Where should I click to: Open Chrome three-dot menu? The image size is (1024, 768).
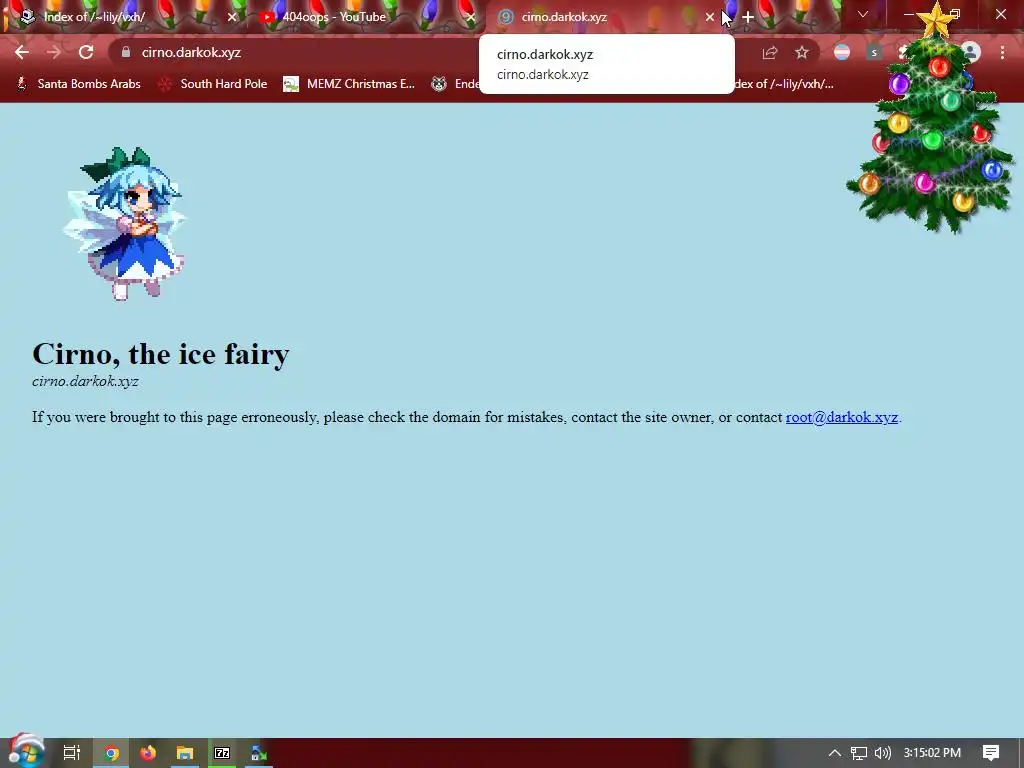pos(1002,52)
